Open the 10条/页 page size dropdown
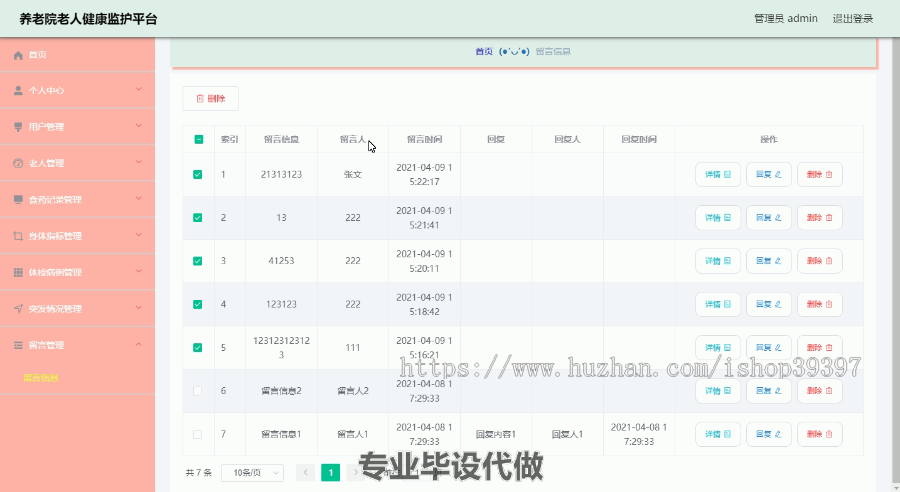Viewport: 900px width, 492px height. (x=253, y=472)
